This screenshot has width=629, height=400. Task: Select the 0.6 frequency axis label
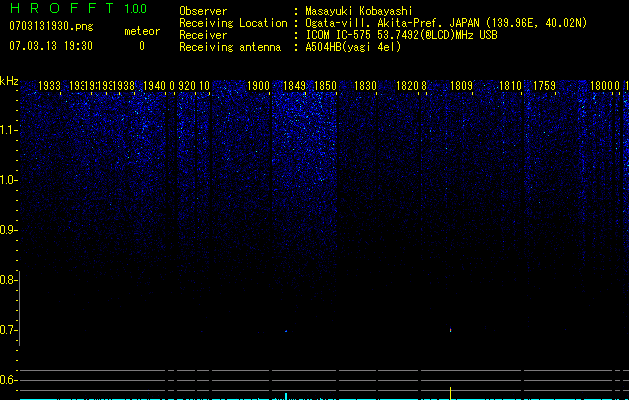point(8,380)
